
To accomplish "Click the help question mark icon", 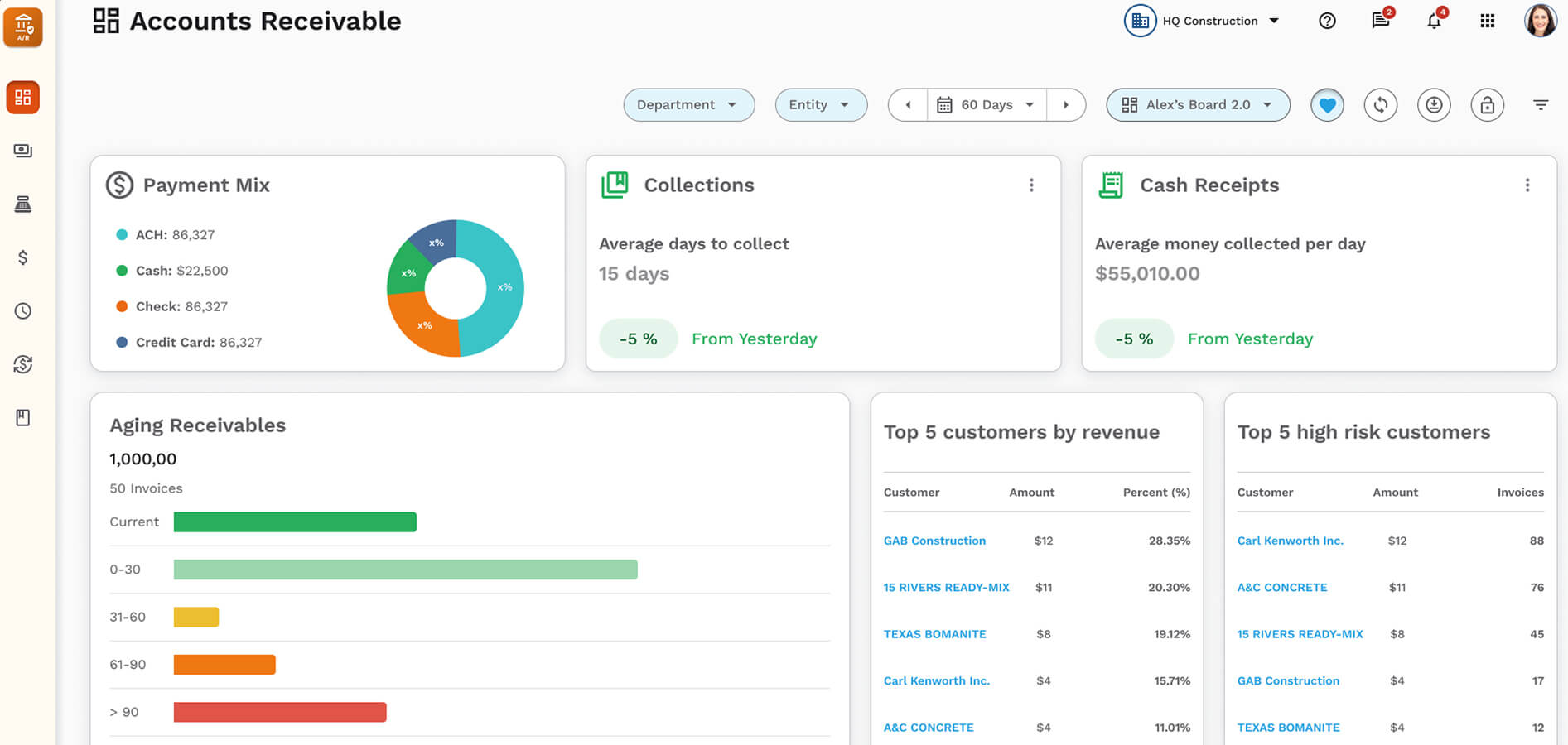I will click(1327, 22).
